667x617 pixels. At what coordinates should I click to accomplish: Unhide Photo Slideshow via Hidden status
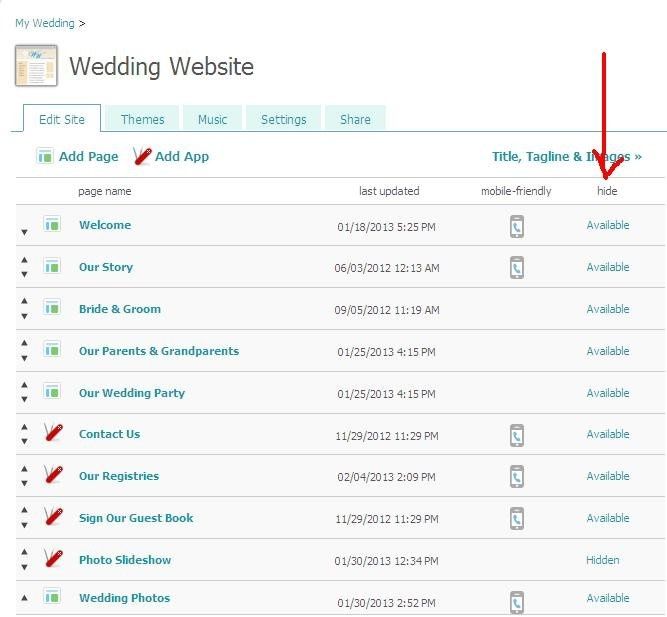pos(602,560)
